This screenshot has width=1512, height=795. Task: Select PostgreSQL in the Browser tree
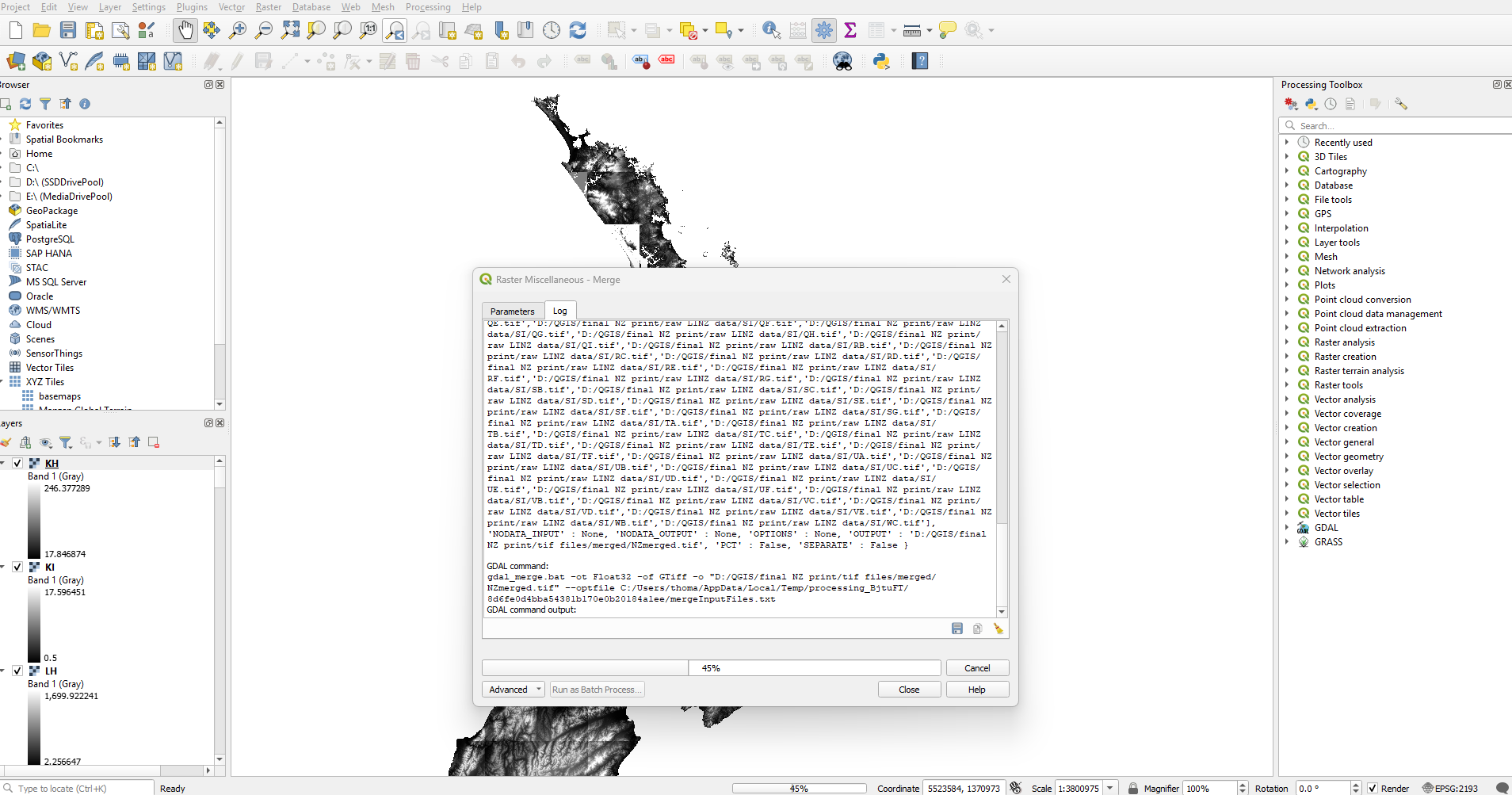point(50,239)
